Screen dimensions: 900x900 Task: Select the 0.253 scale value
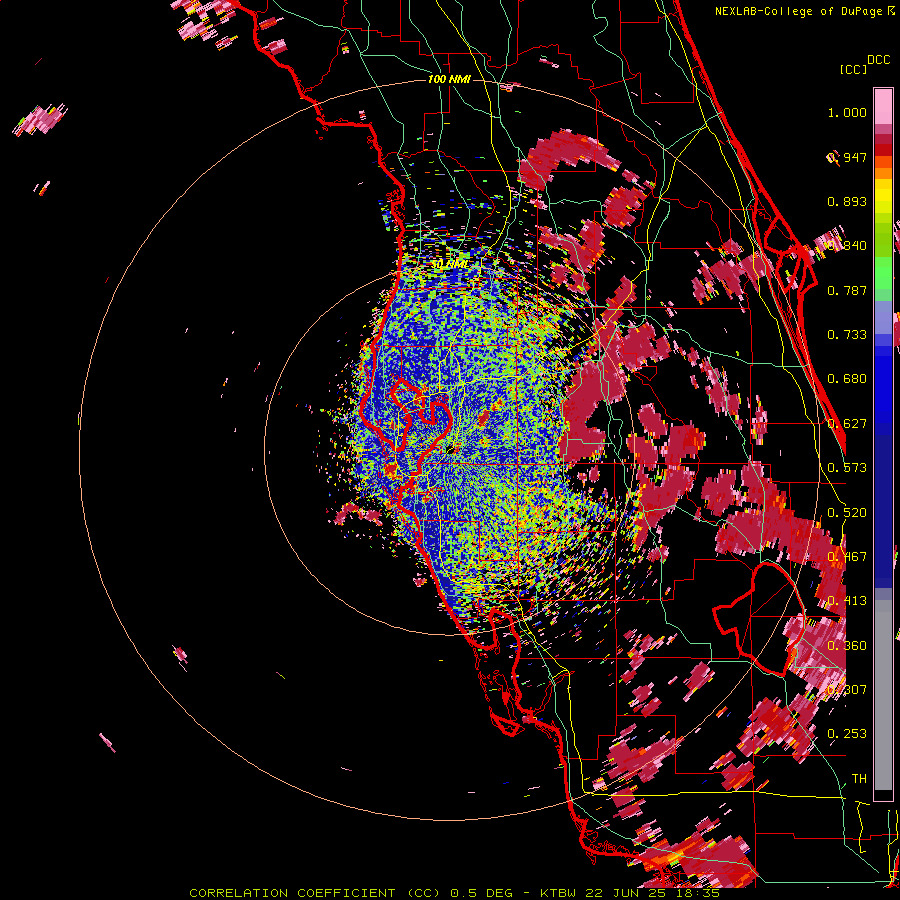pos(847,734)
